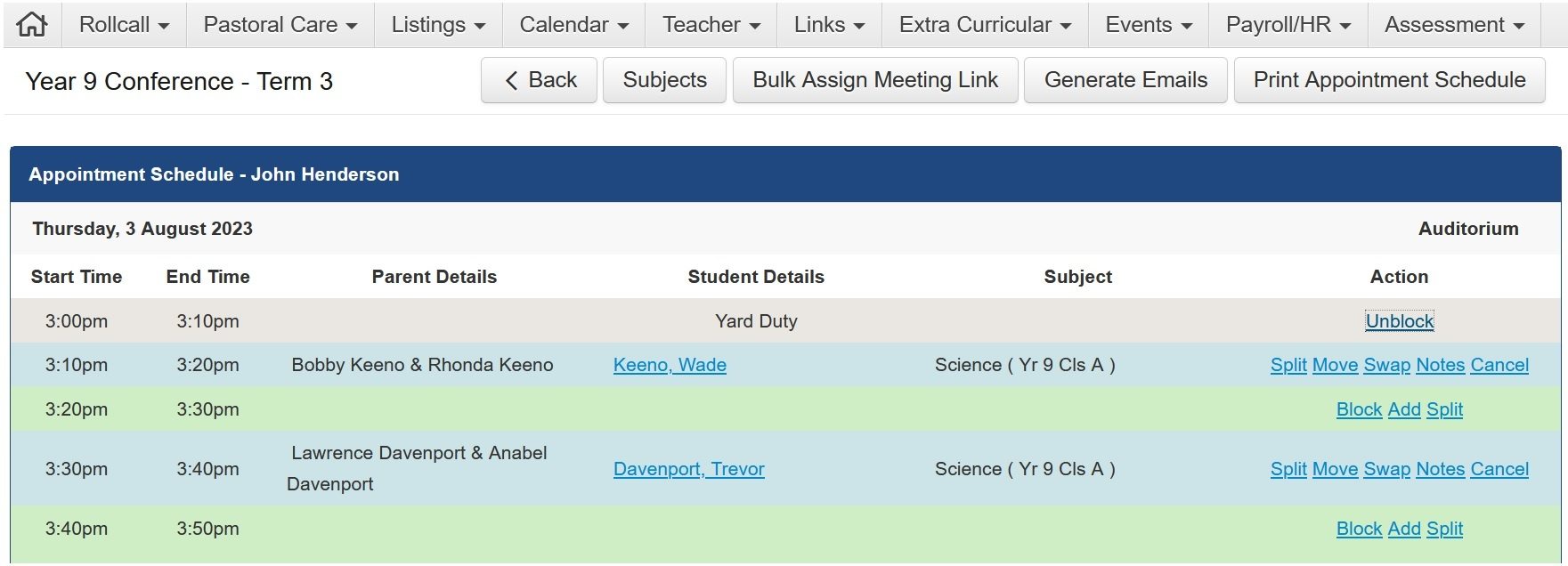
Task: Click the Back button
Action: pos(540,80)
